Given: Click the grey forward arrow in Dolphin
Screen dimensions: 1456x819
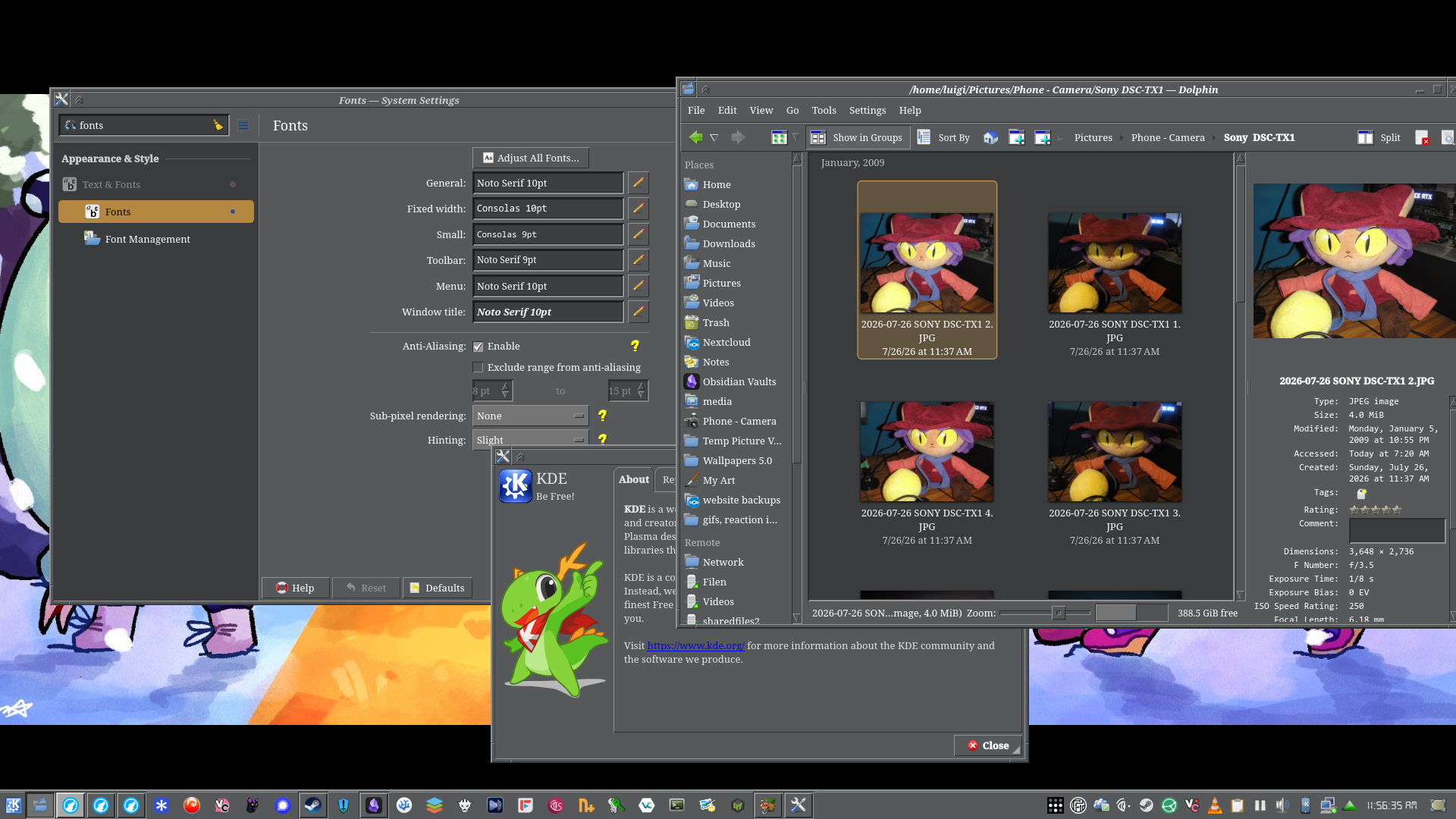Looking at the screenshot, I should click(737, 137).
